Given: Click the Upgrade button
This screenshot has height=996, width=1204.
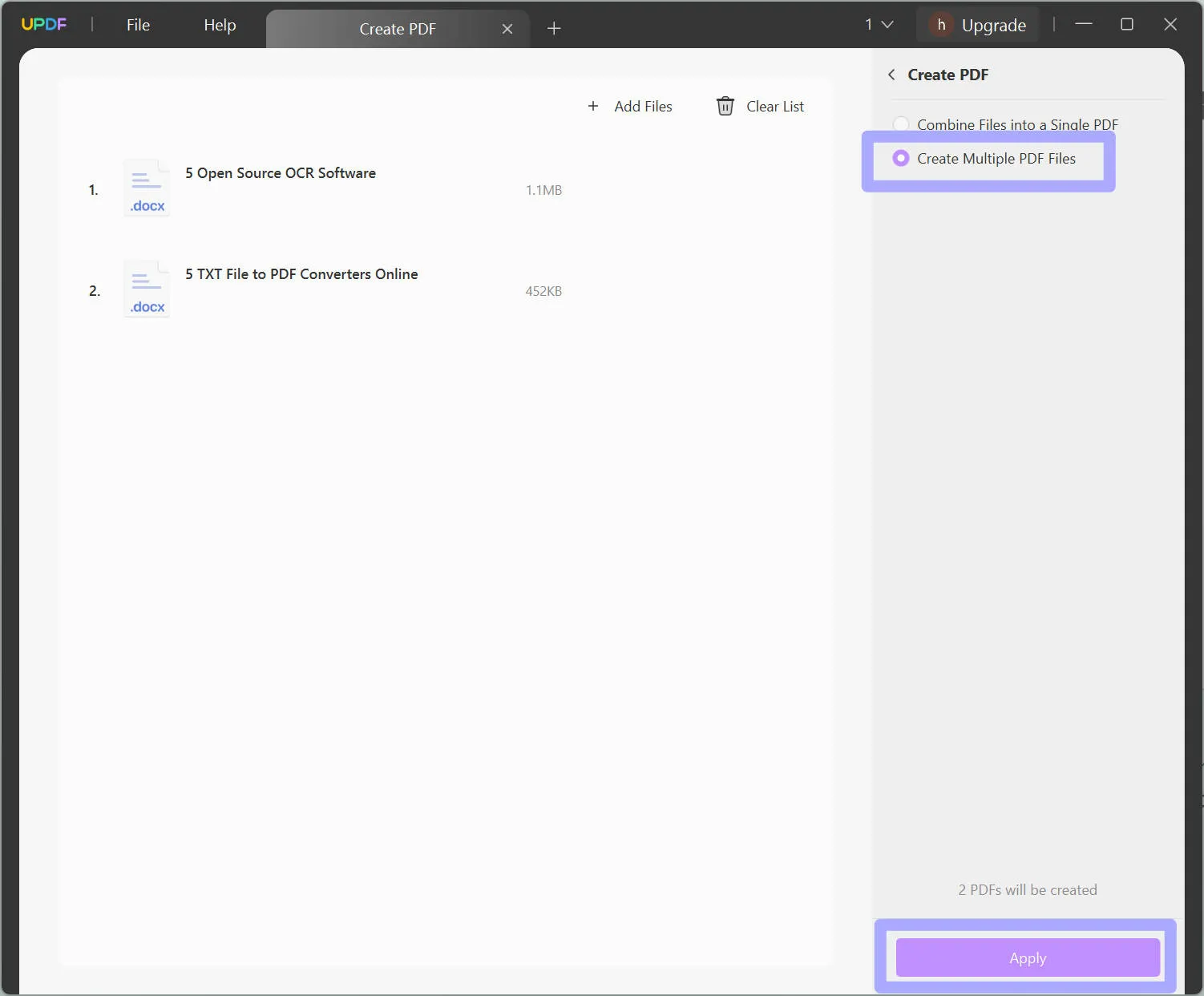Looking at the screenshot, I should pos(994,25).
